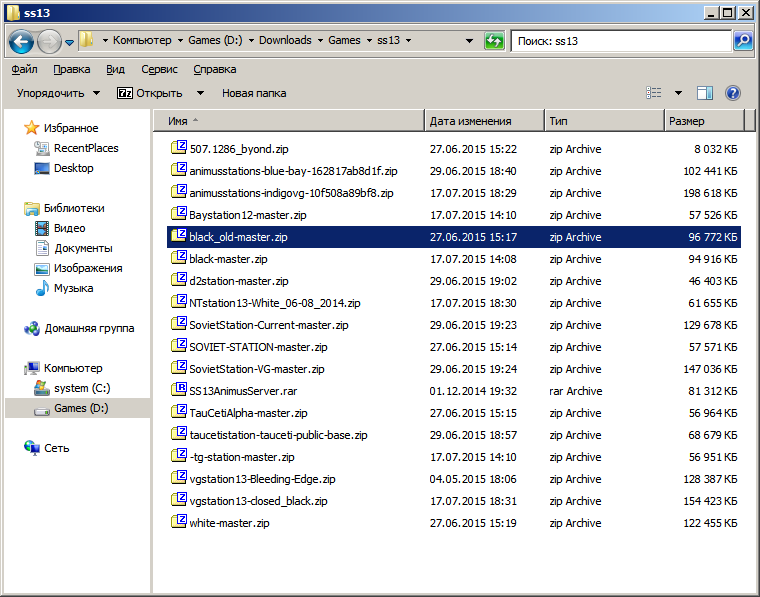
Task: Toggle the preview pane icon
Action: (x=704, y=93)
